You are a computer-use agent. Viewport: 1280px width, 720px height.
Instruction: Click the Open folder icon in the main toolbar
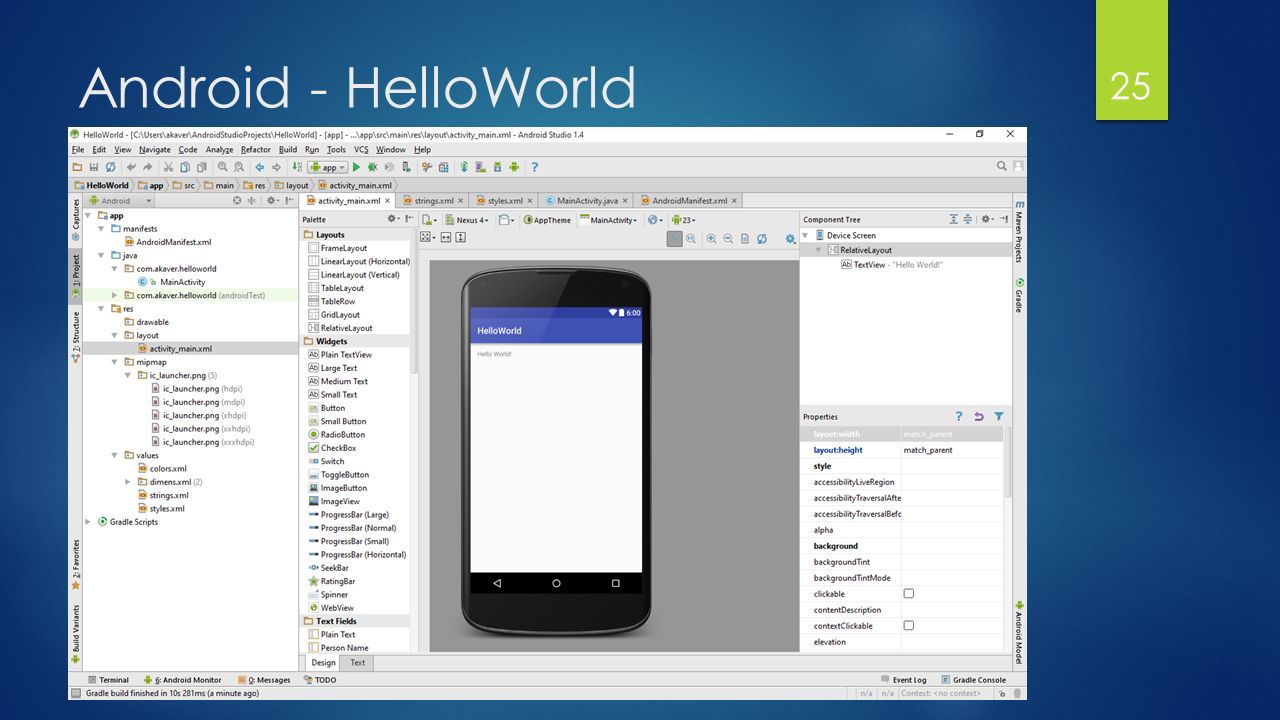pyautogui.click(x=77, y=167)
